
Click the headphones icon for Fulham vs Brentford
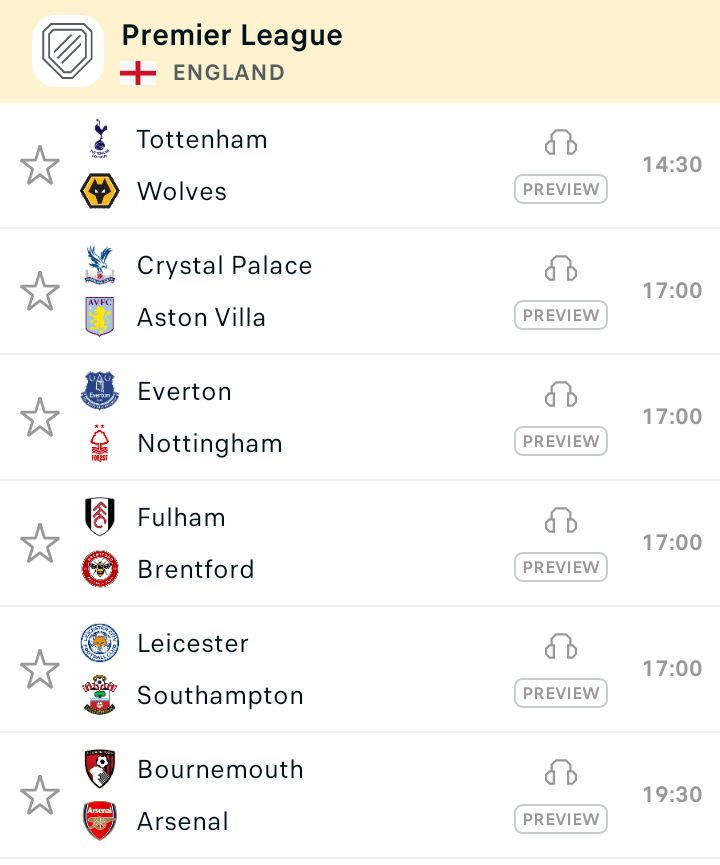pos(561,520)
